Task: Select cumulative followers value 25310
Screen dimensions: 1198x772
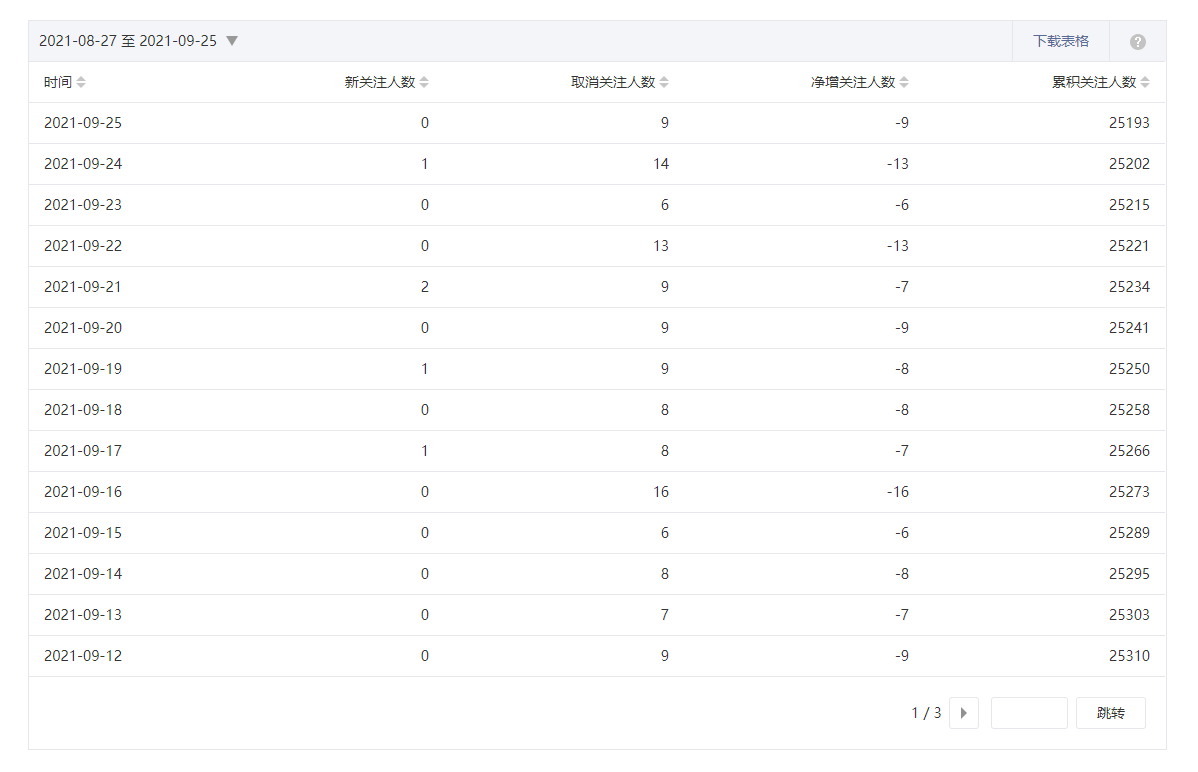Action: 1129,656
